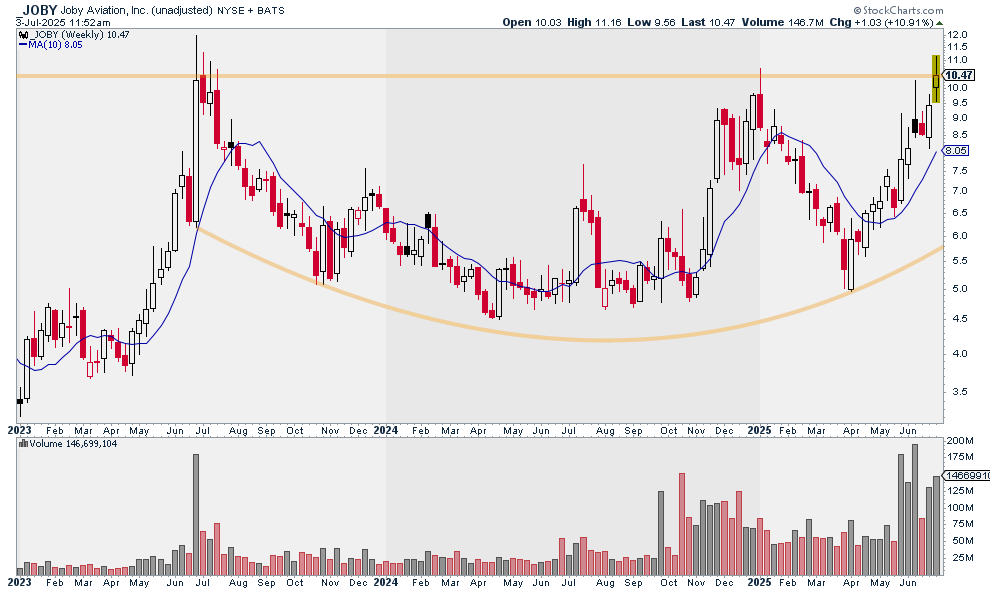990x591 pixels.
Task: Click the High 11.16 value
Action: [594, 22]
